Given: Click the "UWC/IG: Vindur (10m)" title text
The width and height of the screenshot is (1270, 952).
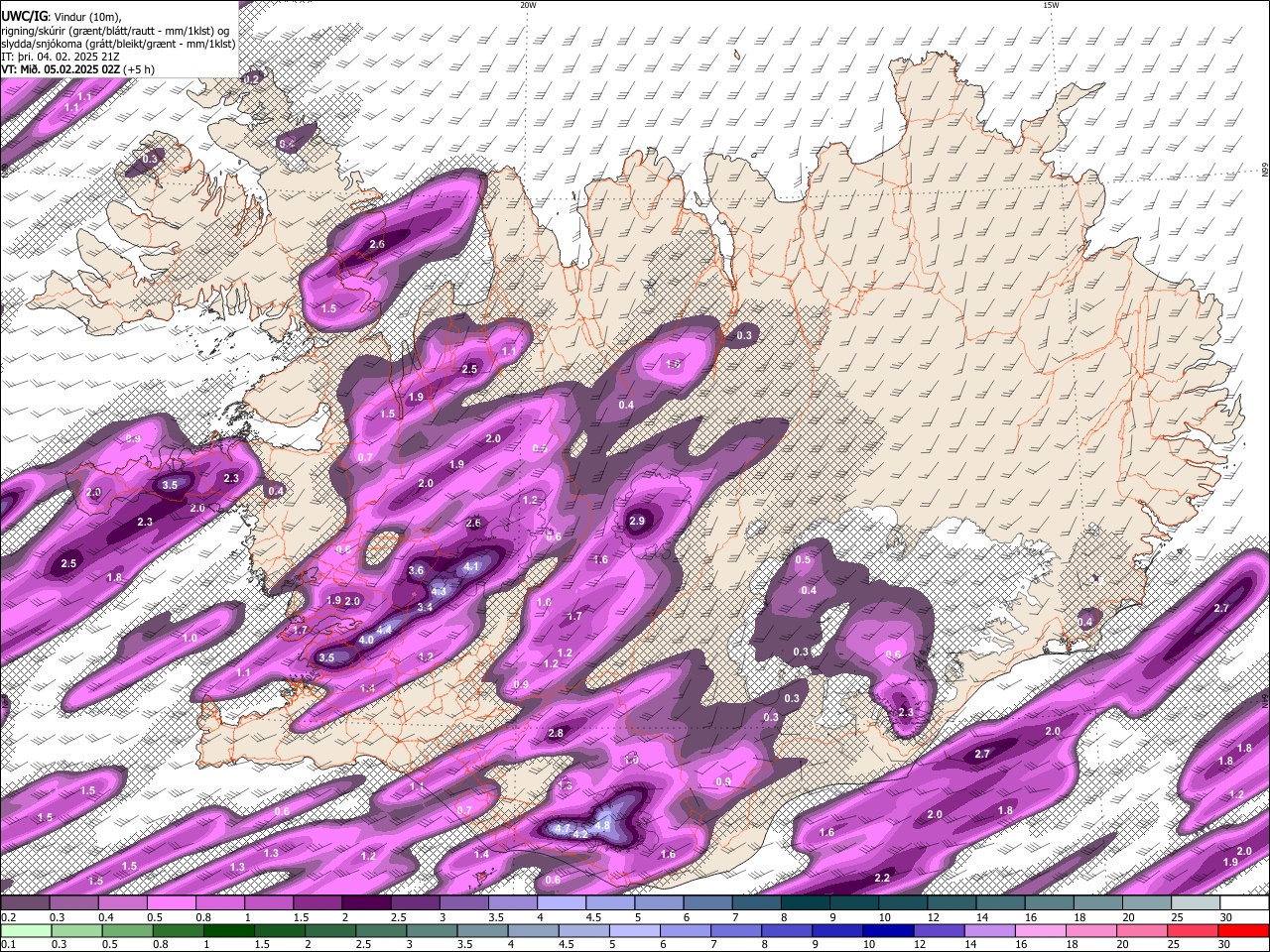Looking at the screenshot, I should (60, 16).
